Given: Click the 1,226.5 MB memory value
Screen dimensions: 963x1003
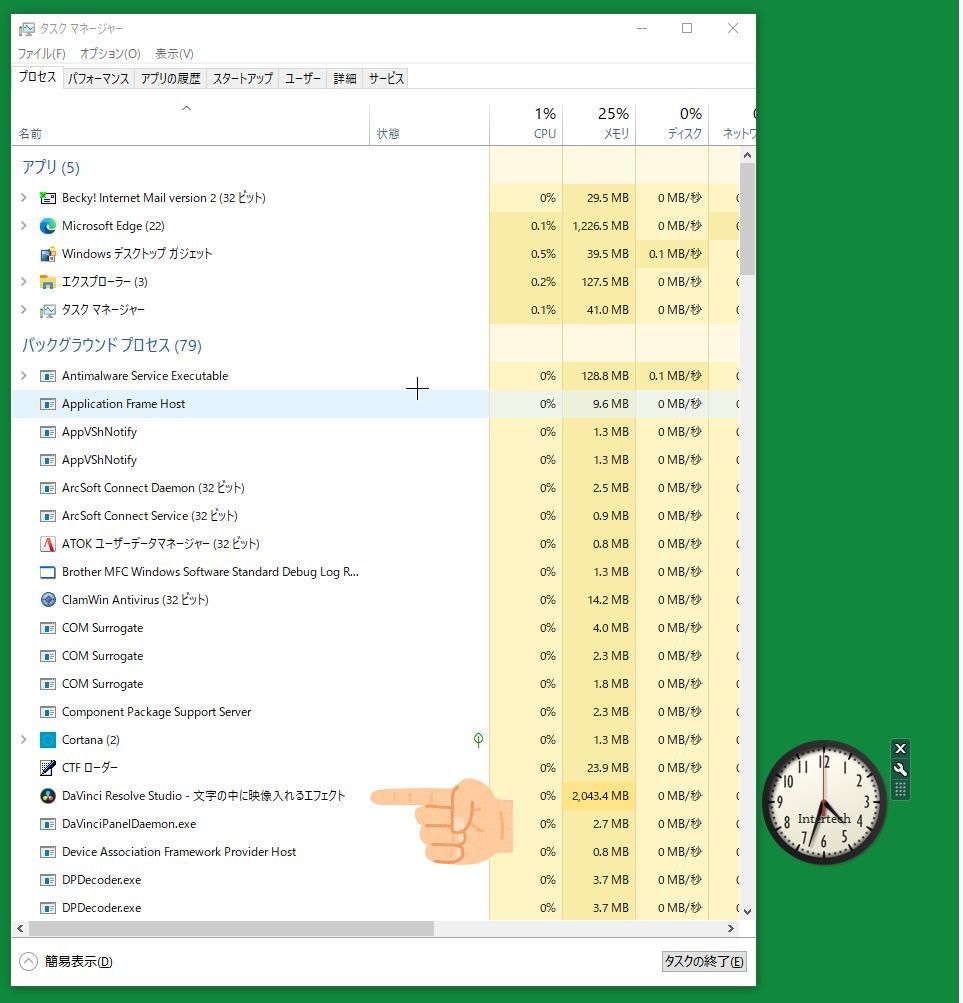Looking at the screenshot, I should (x=600, y=226).
